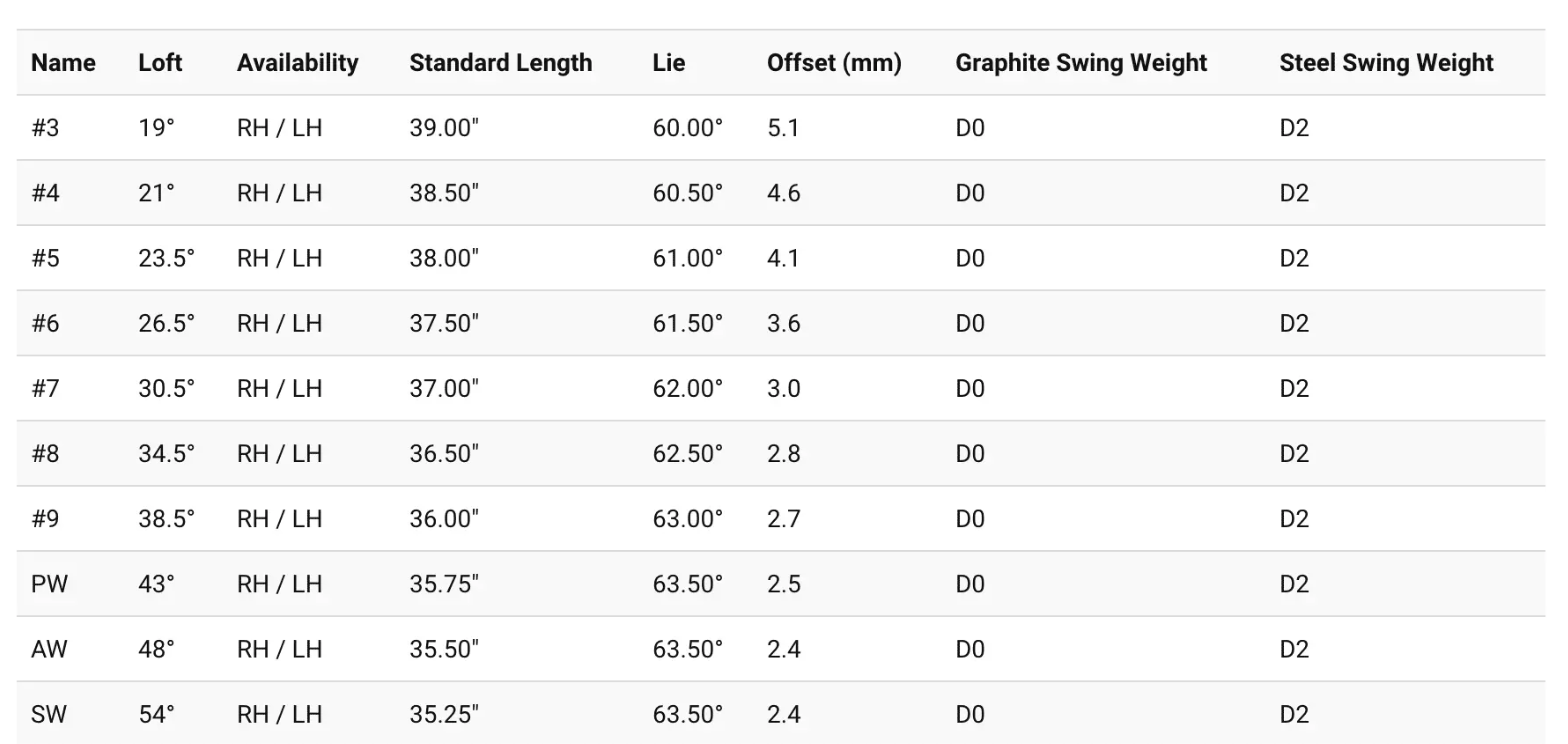Click the Graphite Swing Weight header
1568x744 pixels.
click(x=1081, y=63)
